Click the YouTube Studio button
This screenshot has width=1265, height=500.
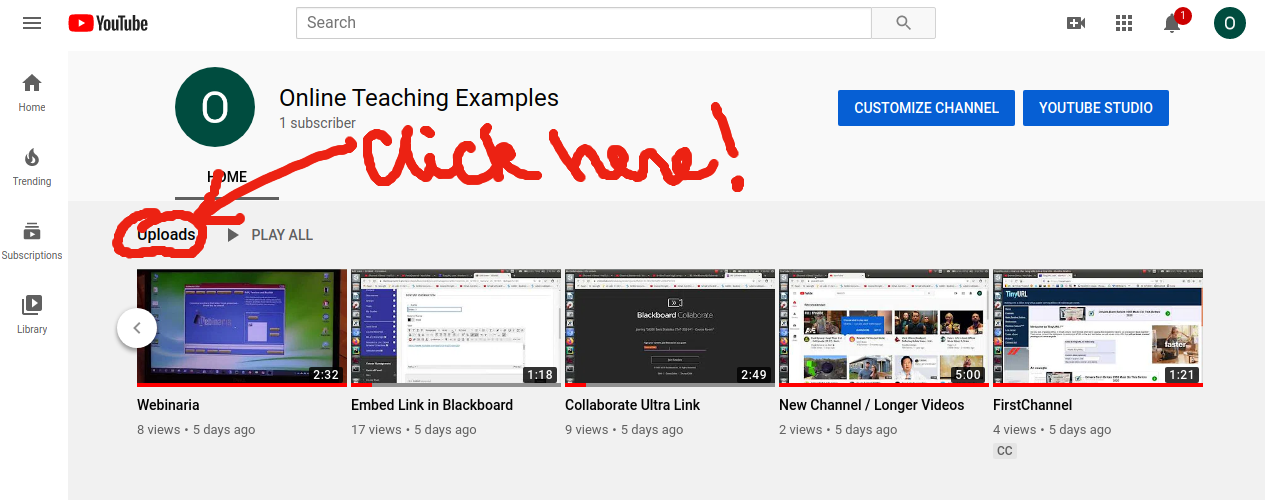(x=1095, y=108)
